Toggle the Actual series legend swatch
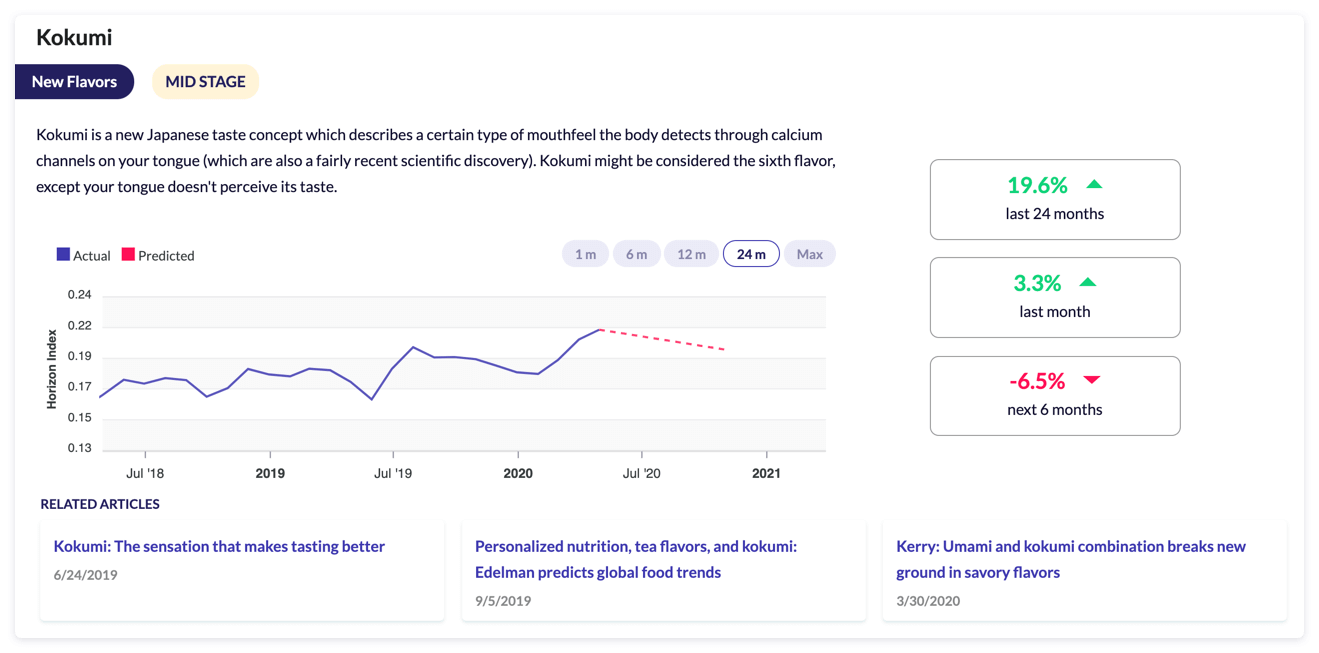This screenshot has height=653, width=1319. coord(63,255)
